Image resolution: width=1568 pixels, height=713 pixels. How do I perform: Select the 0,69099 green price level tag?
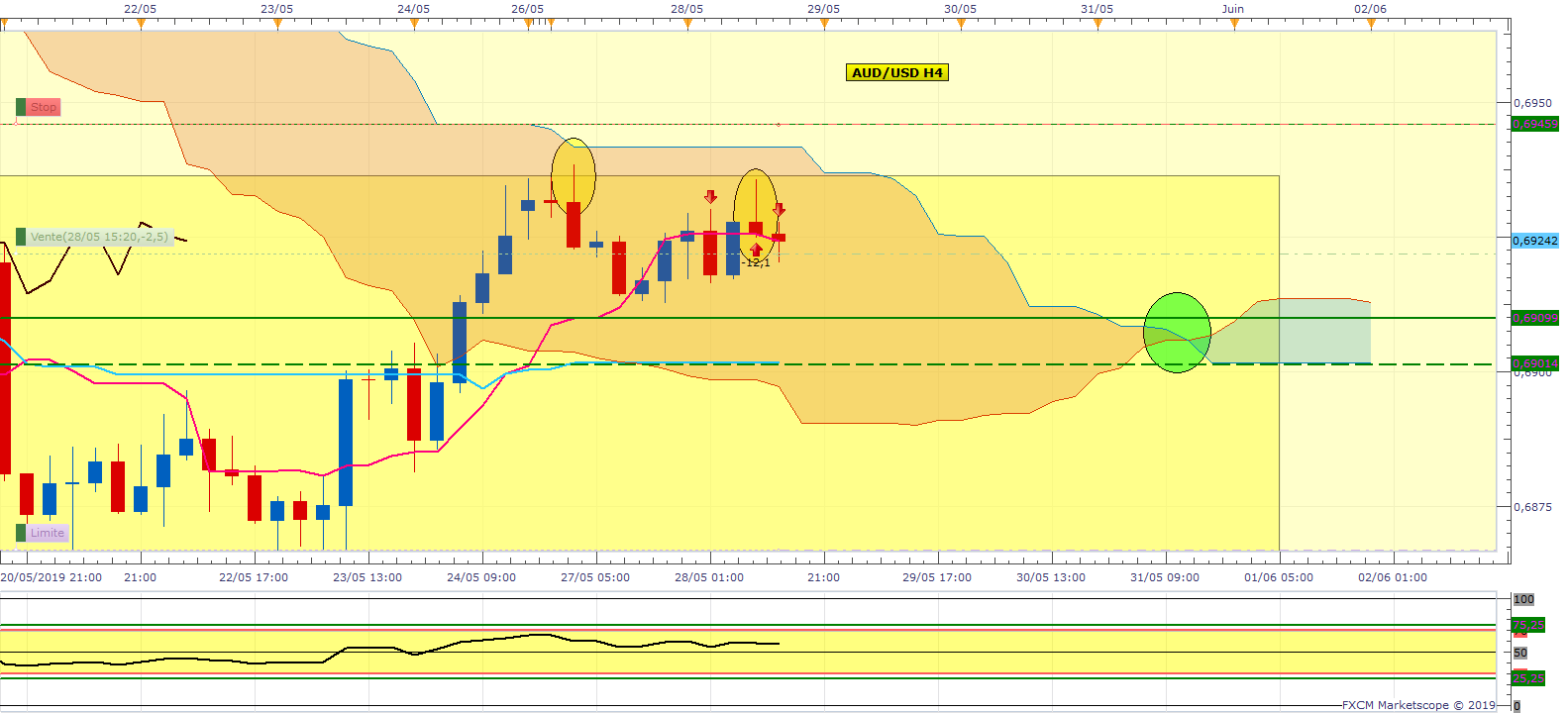tap(1534, 318)
